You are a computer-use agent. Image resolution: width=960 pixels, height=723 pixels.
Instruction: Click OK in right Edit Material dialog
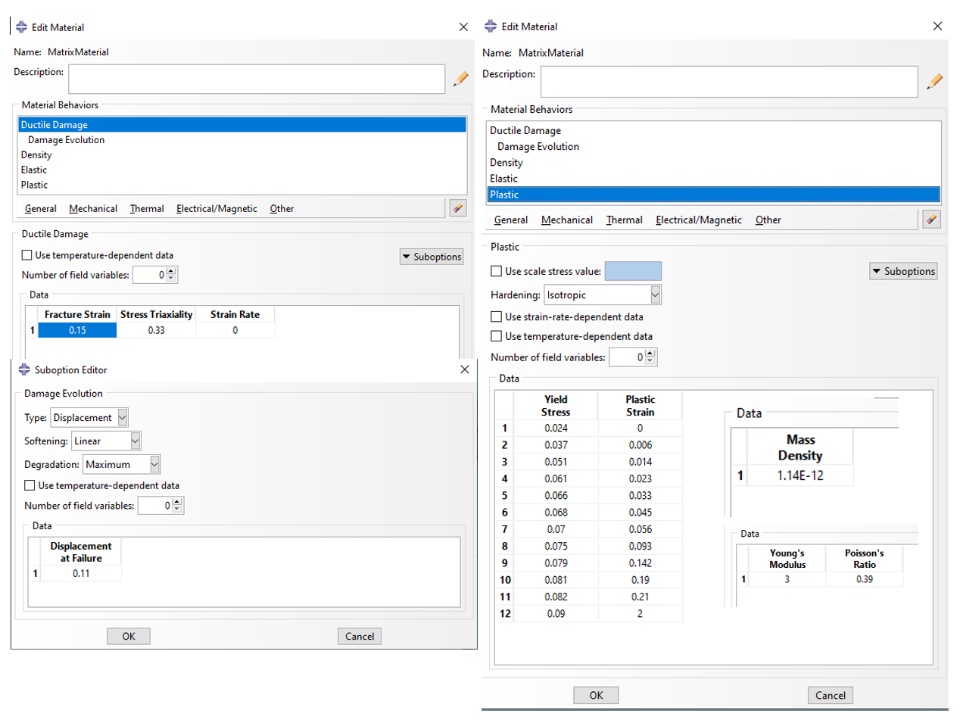(596, 695)
